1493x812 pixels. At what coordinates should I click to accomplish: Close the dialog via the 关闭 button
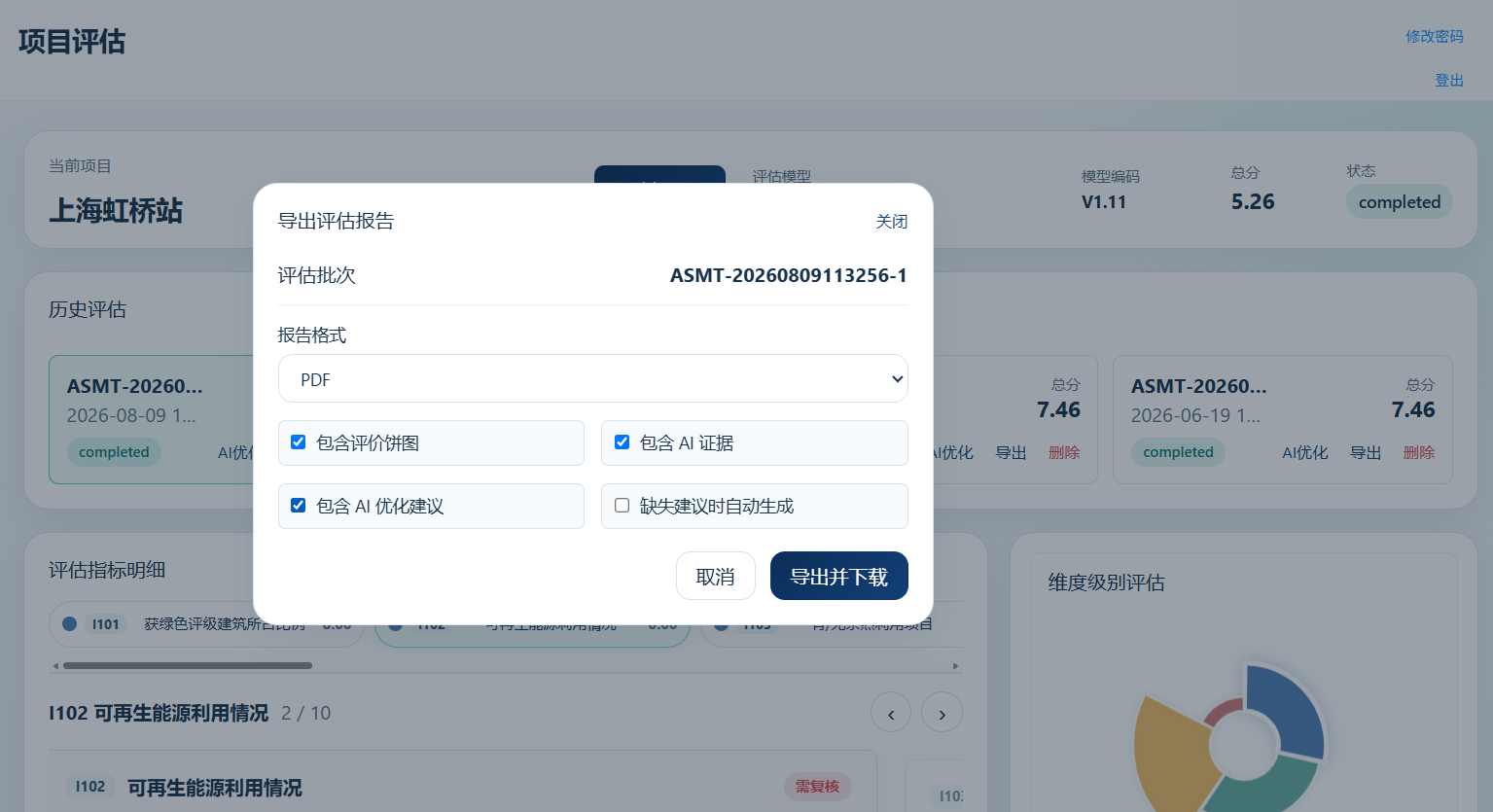pyautogui.click(x=892, y=222)
